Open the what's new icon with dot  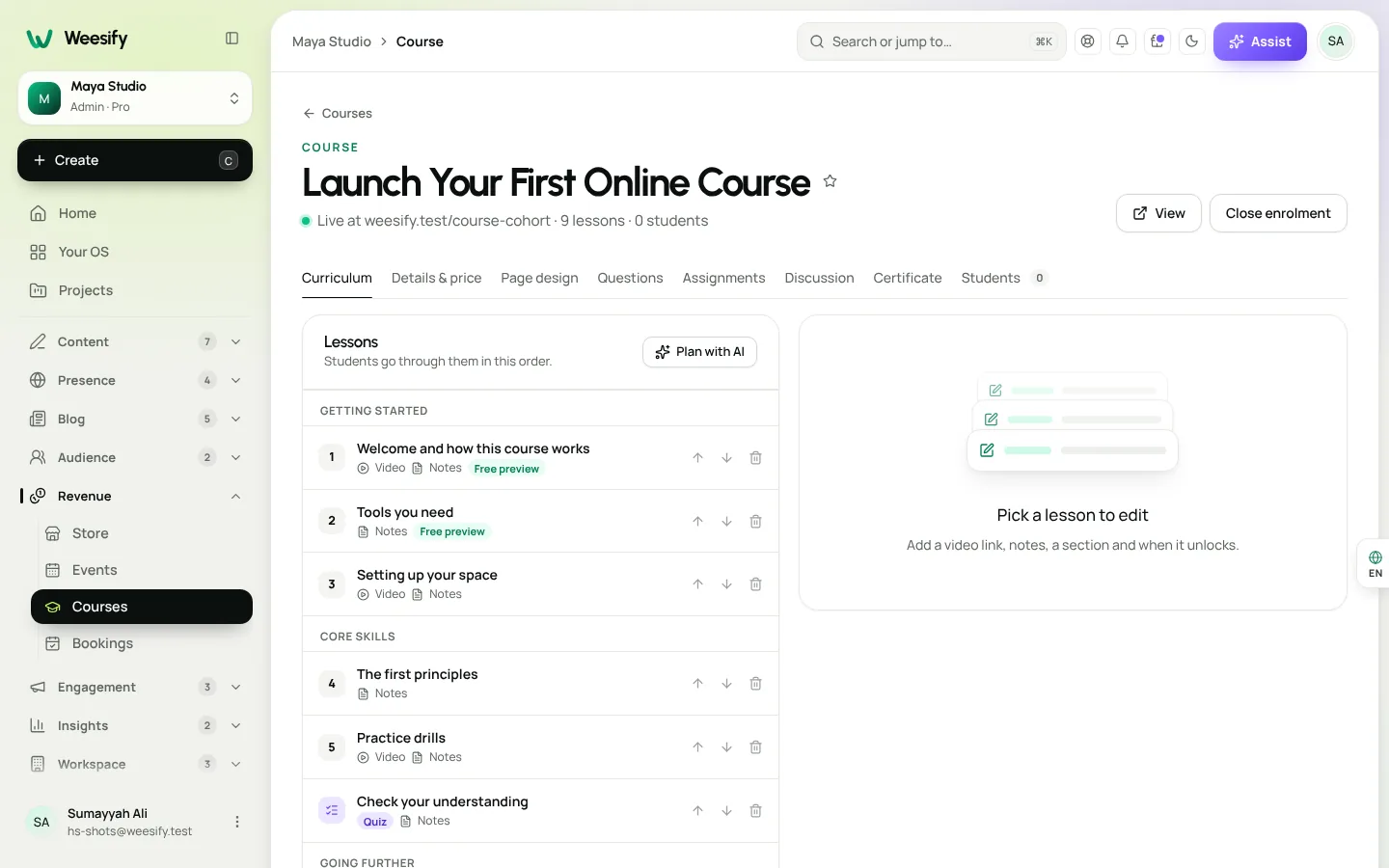coord(1157,41)
